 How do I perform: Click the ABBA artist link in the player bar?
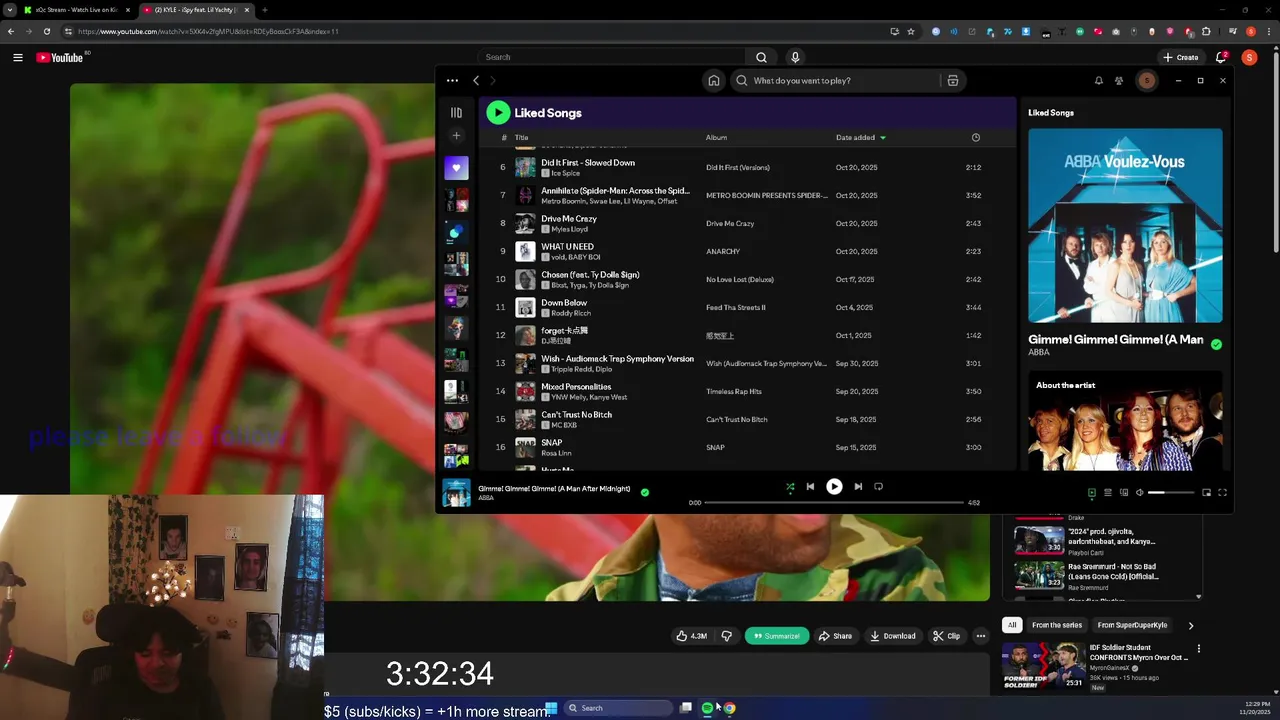486,498
